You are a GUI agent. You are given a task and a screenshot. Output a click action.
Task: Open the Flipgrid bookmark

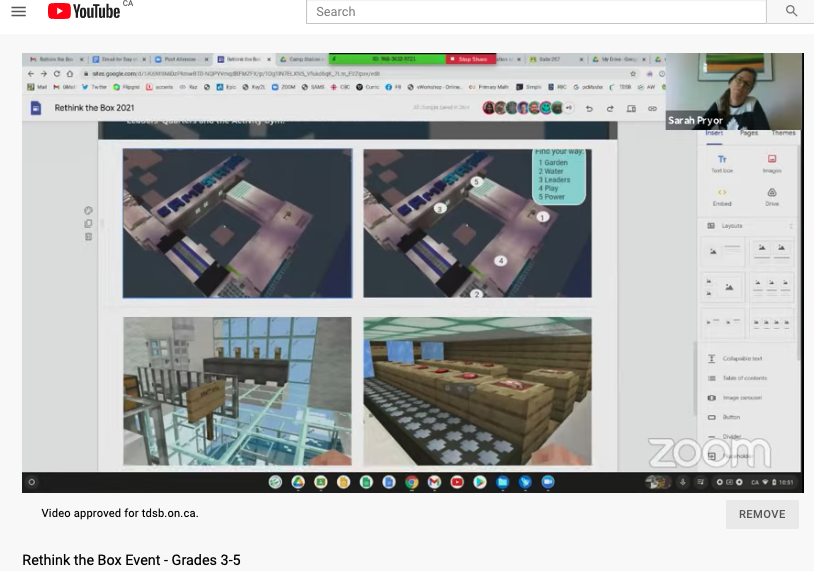pyautogui.click(x=127, y=87)
